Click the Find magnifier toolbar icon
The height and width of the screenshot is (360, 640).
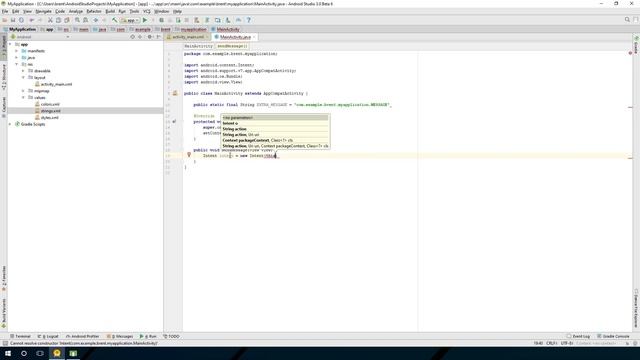(77, 20)
